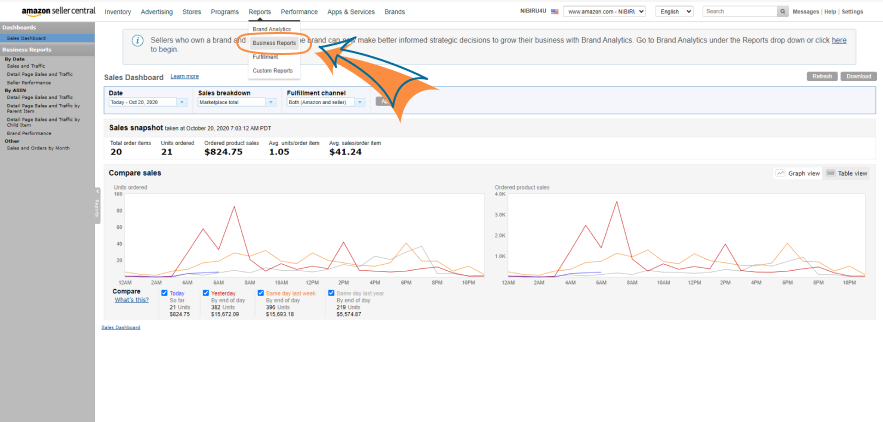Open the English language selector
This screenshot has width=883, height=422.
[676, 11]
